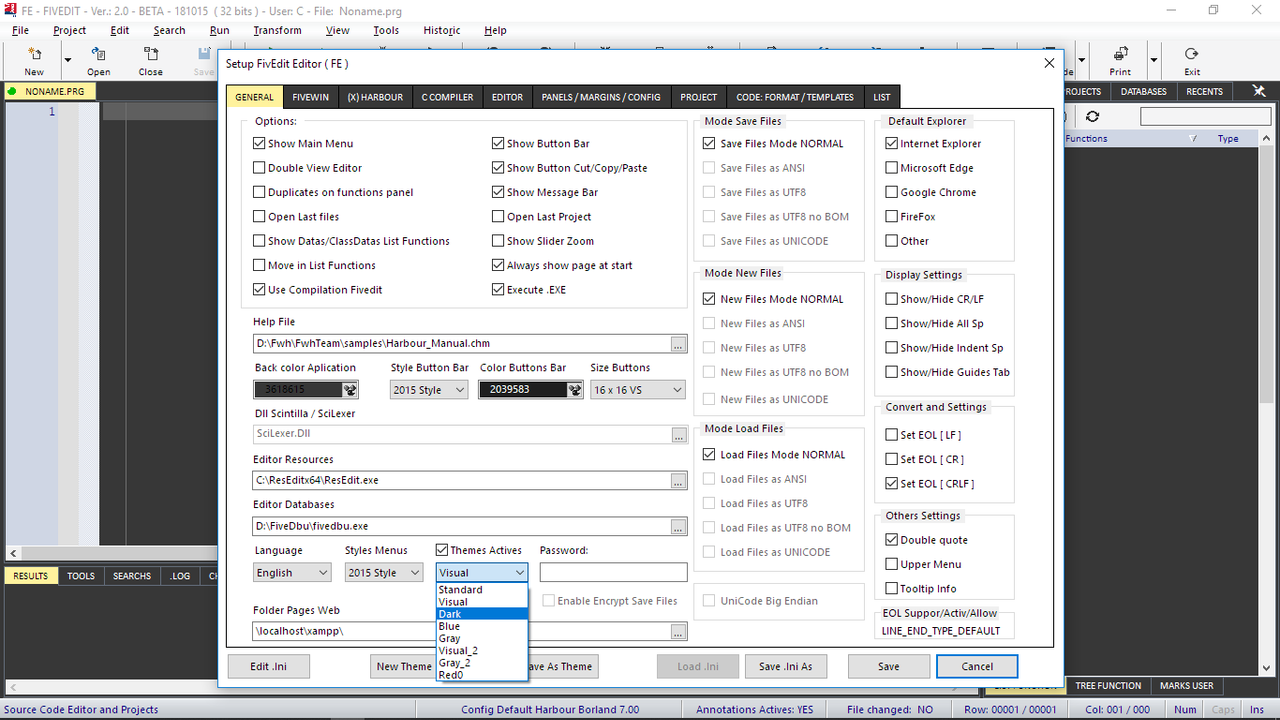Image resolution: width=1280 pixels, height=720 pixels.
Task: Click the Help File path field
Action: pyautogui.click(x=462, y=344)
